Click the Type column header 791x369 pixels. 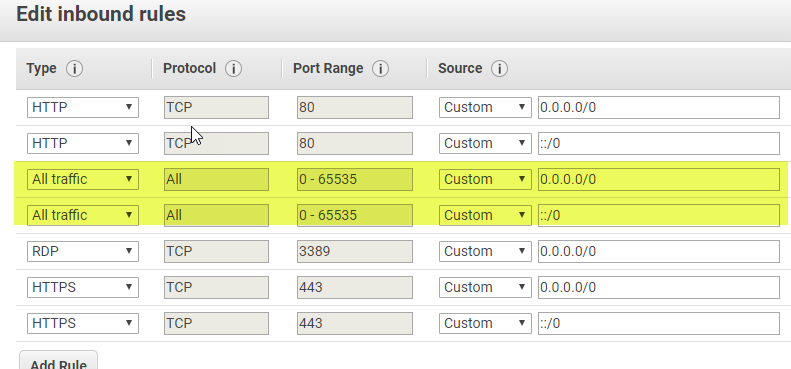point(41,68)
